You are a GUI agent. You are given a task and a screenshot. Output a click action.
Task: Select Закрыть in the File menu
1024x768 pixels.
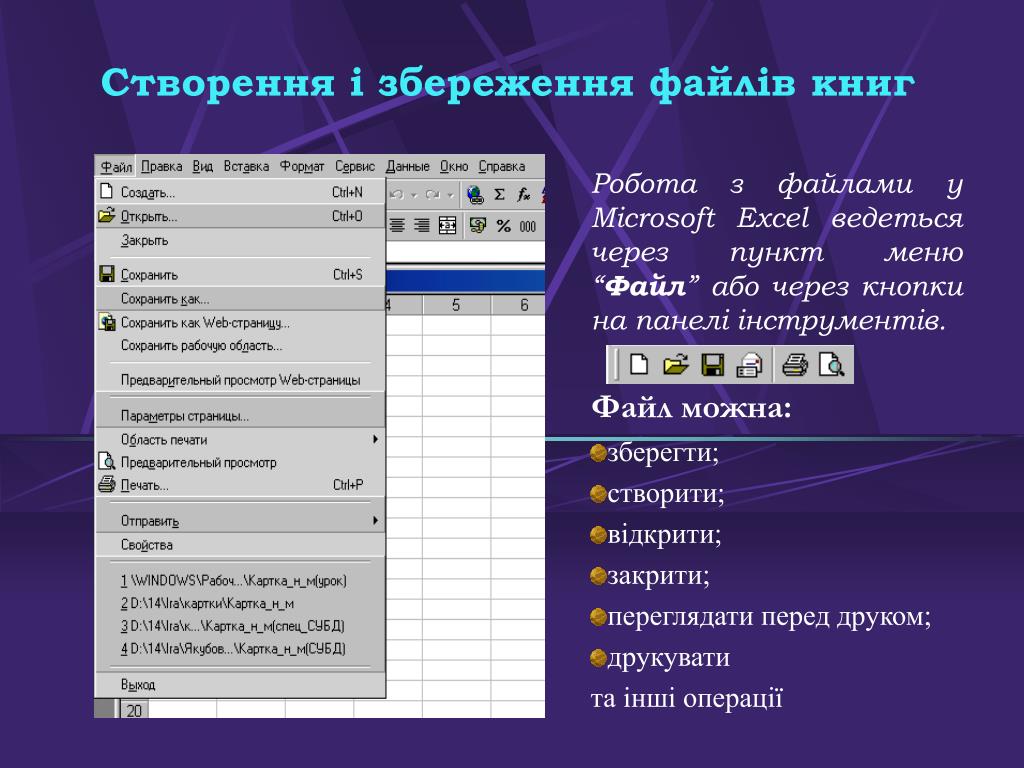pyautogui.click(x=240, y=240)
